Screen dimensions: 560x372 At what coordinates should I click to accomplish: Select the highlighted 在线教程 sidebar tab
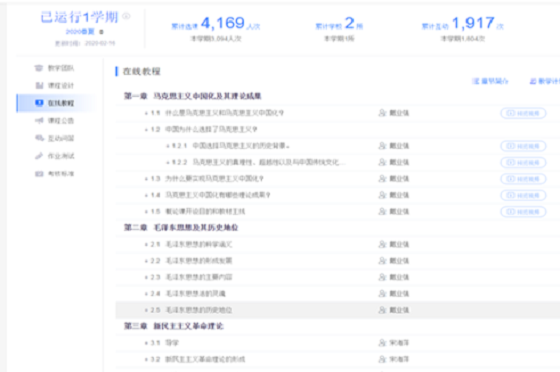56,103
